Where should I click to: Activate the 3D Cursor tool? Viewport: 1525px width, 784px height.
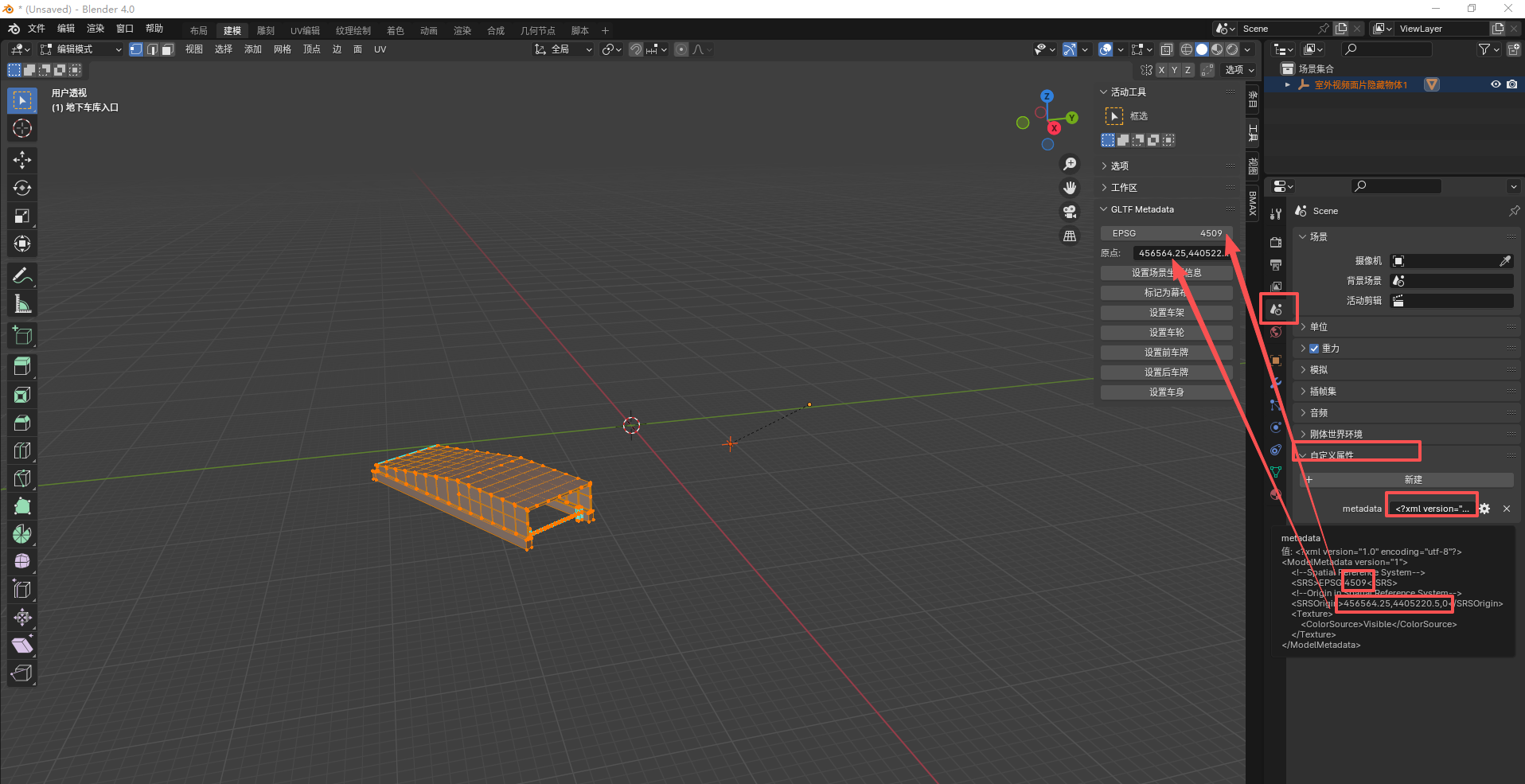(x=22, y=128)
